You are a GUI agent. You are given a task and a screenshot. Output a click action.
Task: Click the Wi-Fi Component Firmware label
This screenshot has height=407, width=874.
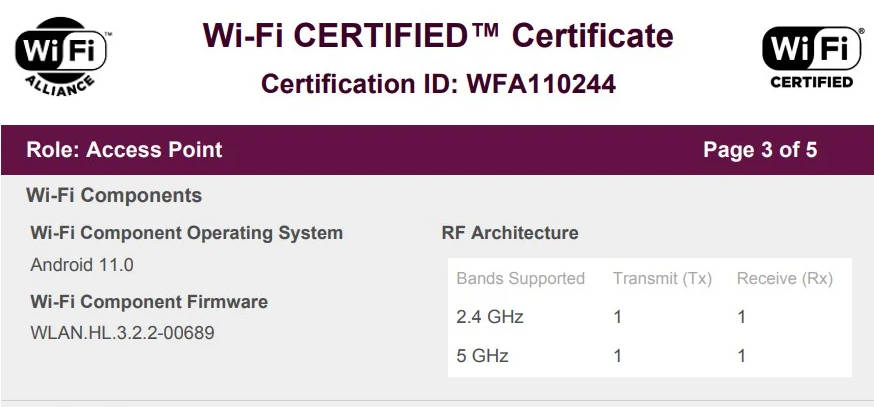point(149,301)
